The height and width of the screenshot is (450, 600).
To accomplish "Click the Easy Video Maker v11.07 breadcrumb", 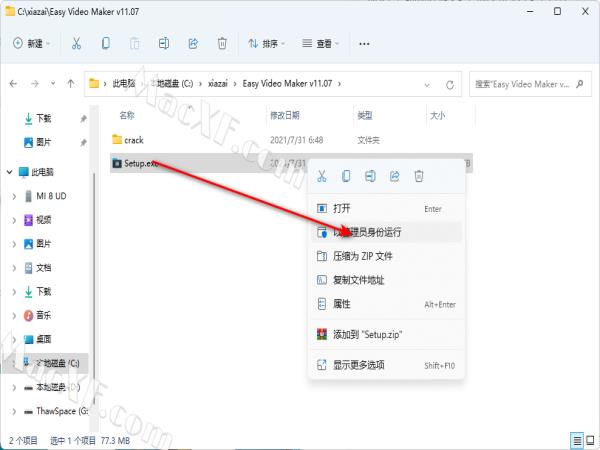I will (287, 83).
